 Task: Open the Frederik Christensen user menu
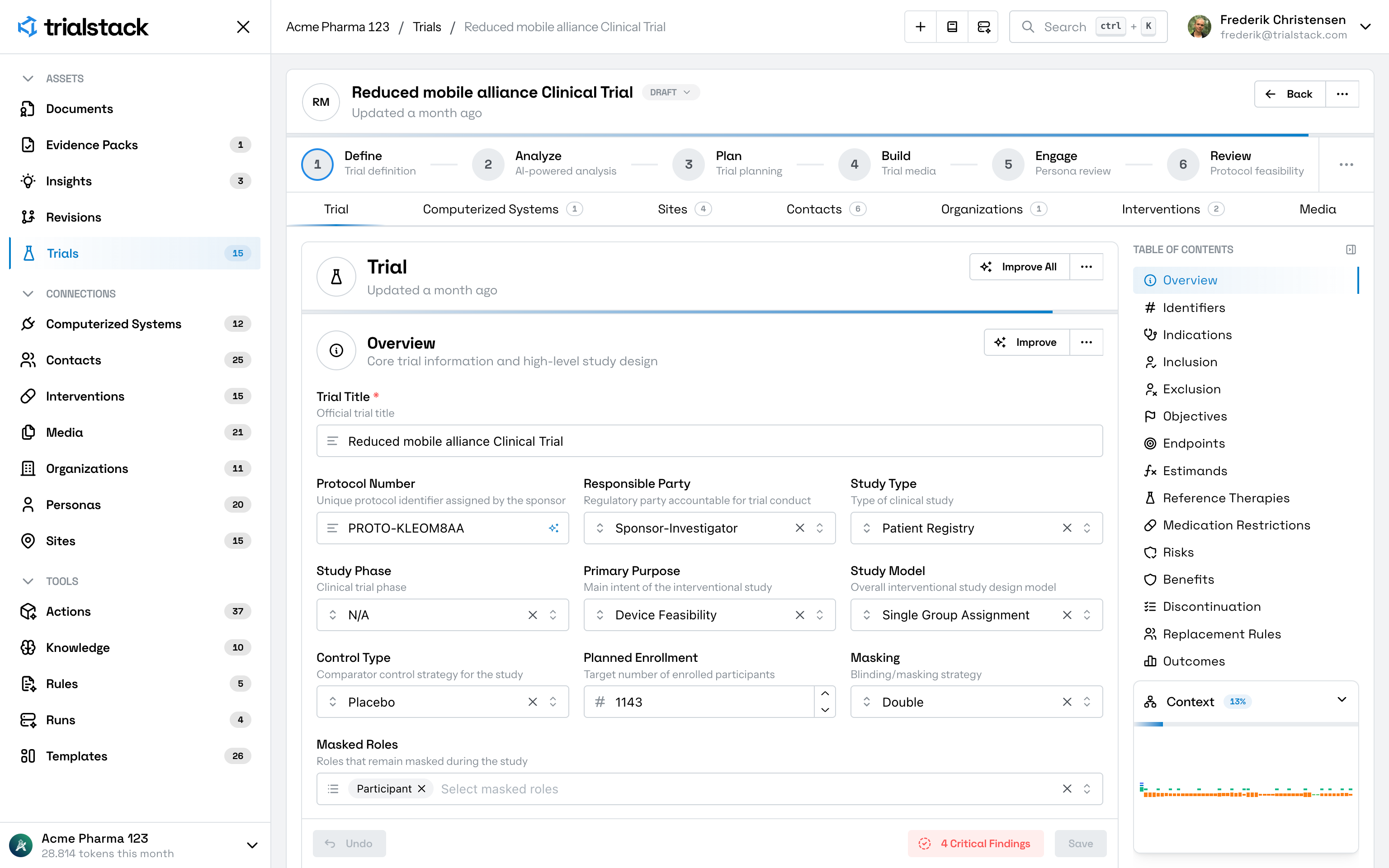(x=1280, y=27)
